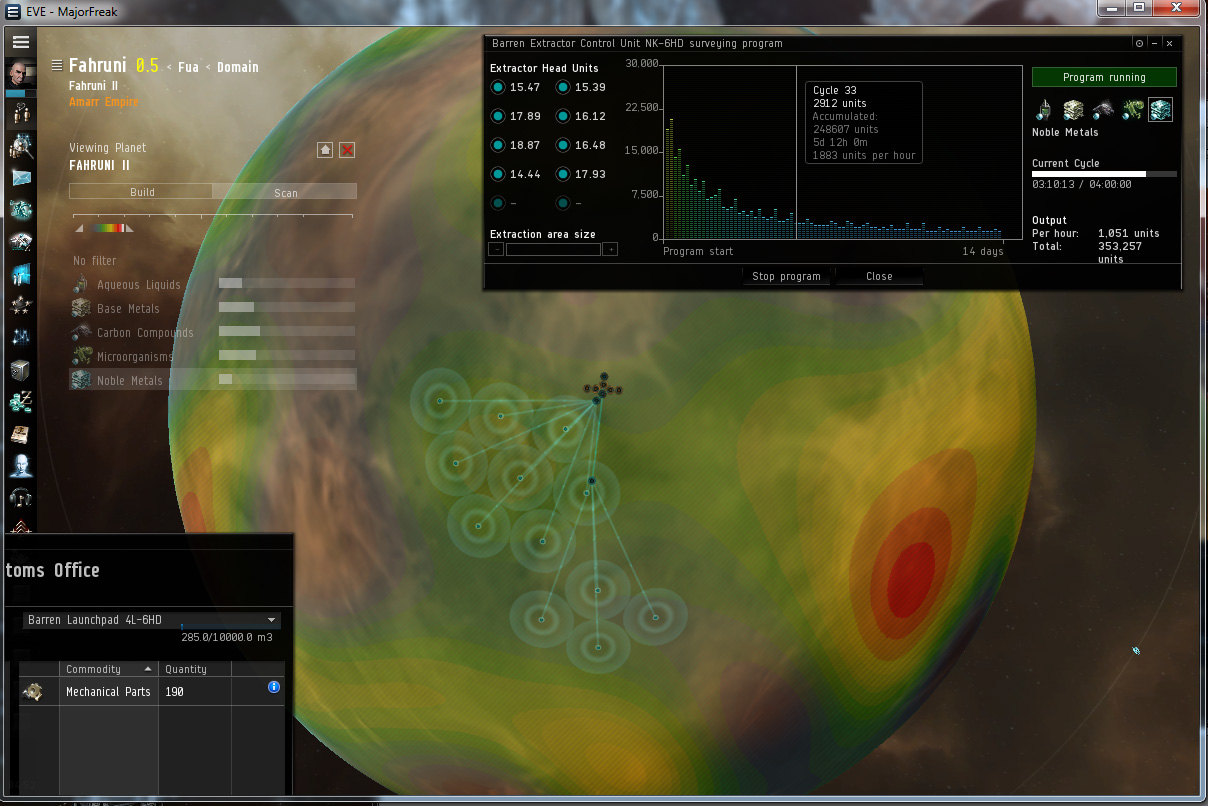Click left handle of scan color range slider

(80, 229)
